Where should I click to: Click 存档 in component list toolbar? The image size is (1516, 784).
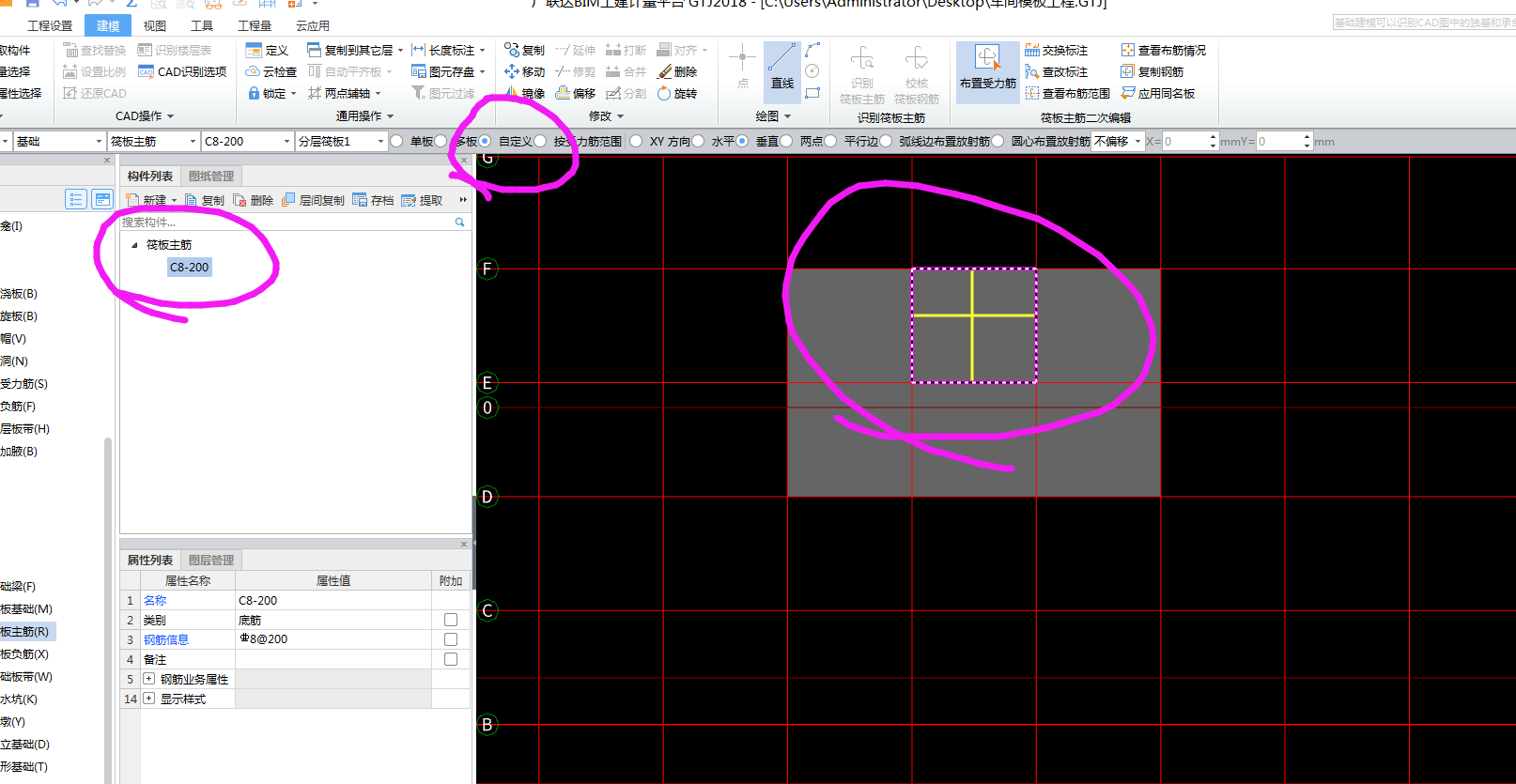tap(373, 200)
